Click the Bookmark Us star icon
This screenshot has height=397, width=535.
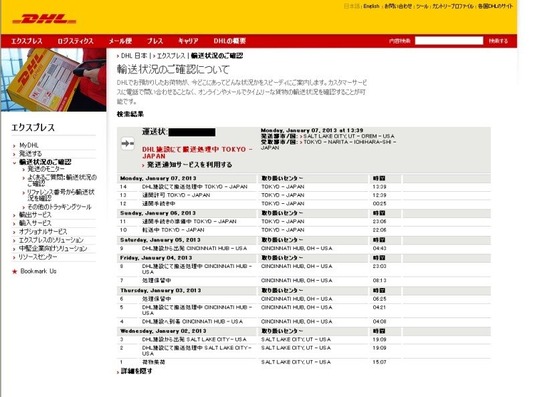(14, 271)
